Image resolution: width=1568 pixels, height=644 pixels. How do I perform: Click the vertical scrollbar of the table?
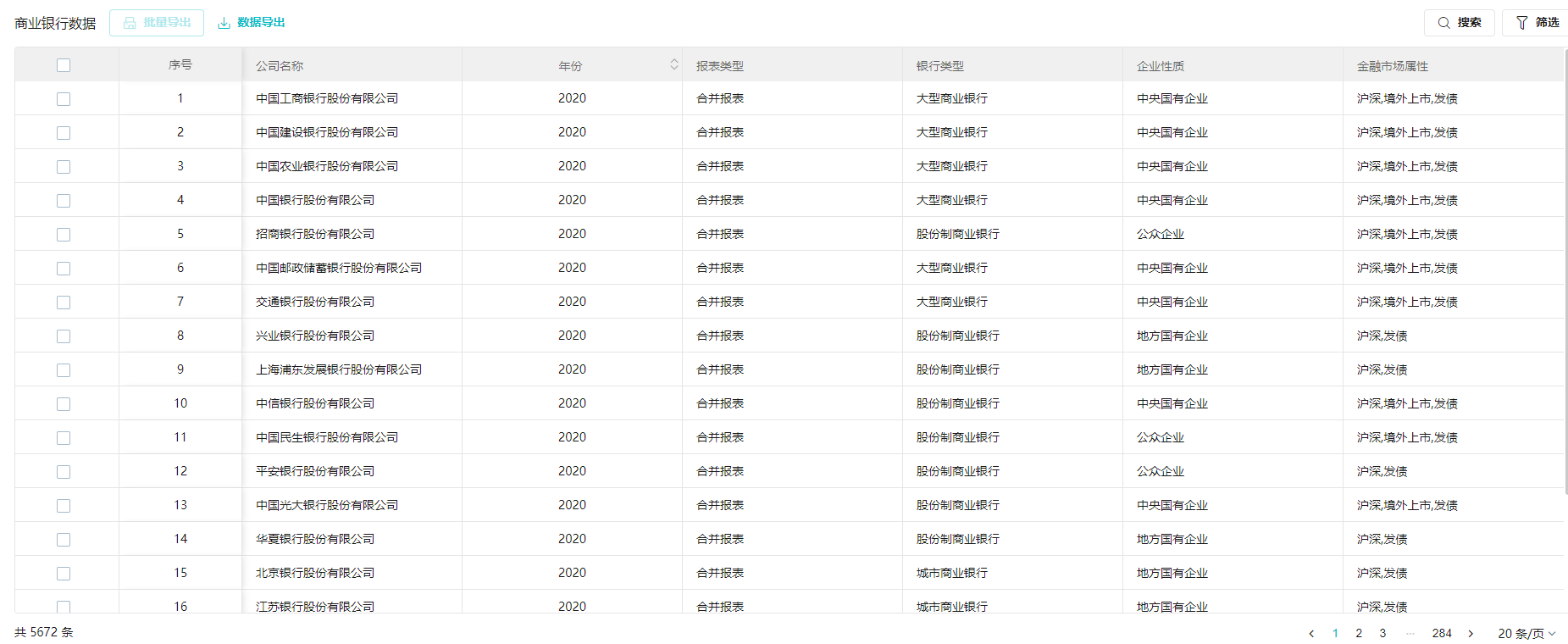[1565, 271]
